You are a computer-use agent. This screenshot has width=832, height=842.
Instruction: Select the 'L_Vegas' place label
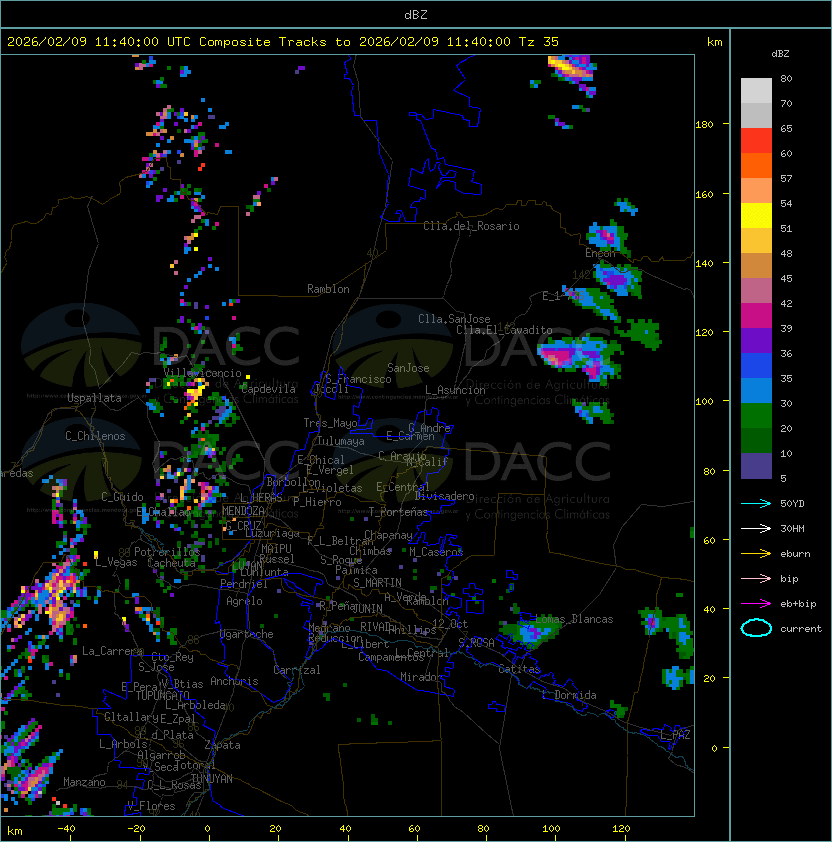pyautogui.click(x=116, y=562)
